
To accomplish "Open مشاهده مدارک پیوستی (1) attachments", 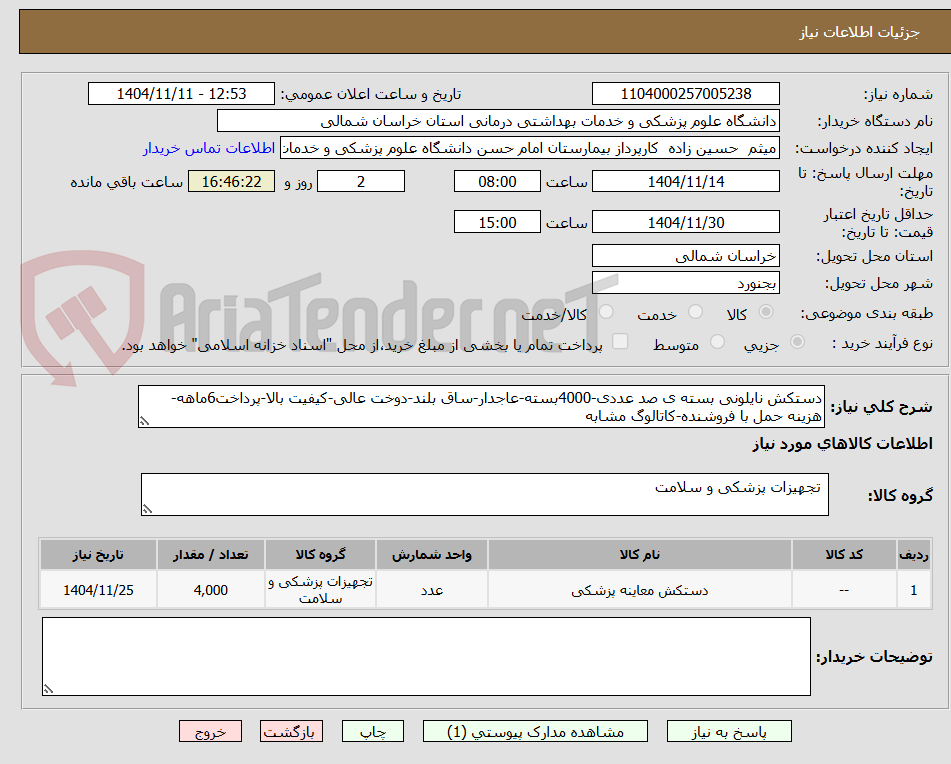I will click(535, 731).
